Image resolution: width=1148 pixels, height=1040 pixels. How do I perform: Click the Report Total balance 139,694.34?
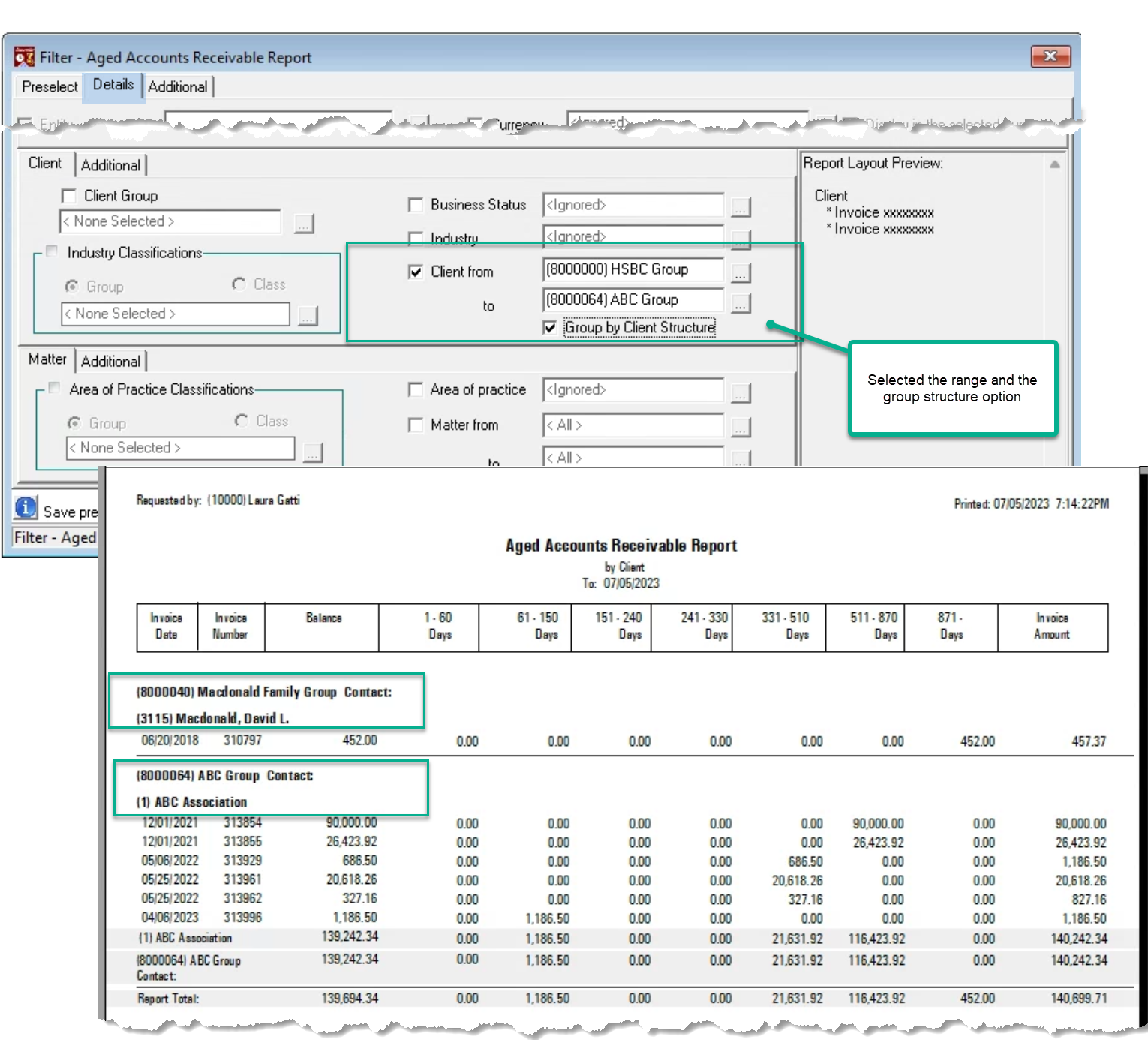[x=350, y=998]
